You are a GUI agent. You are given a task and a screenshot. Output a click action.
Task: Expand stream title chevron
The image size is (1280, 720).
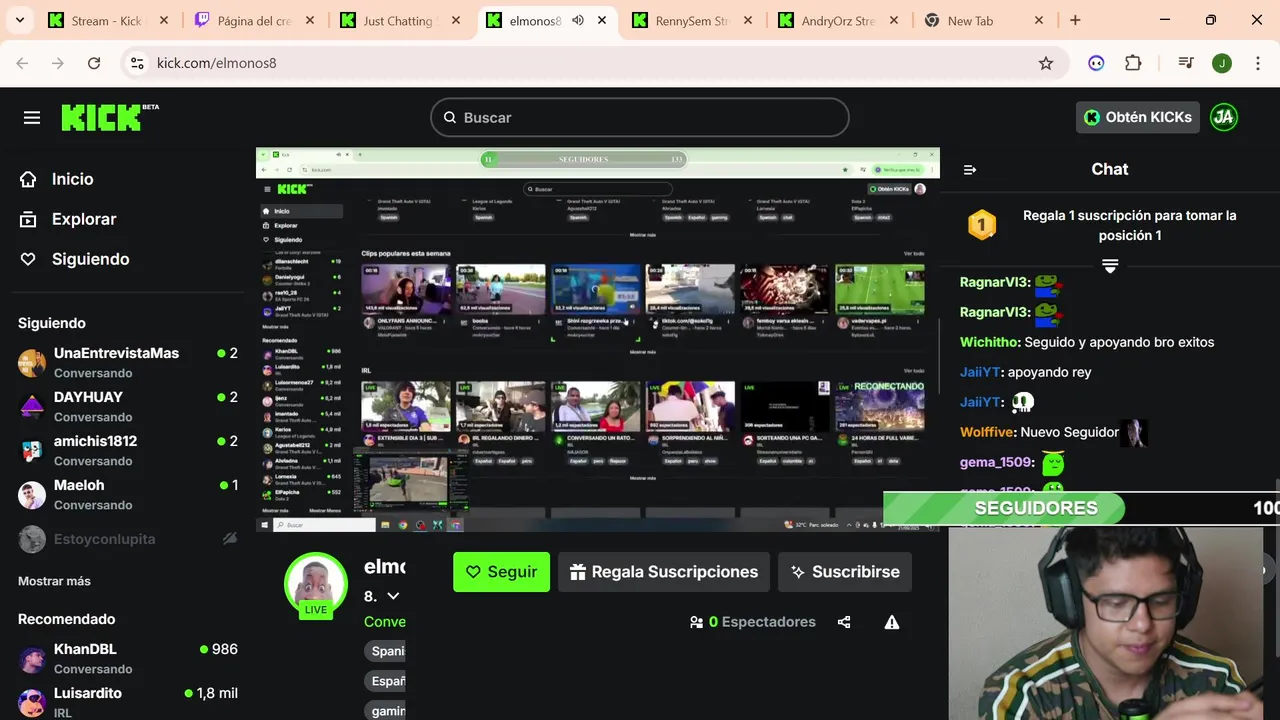[393, 596]
